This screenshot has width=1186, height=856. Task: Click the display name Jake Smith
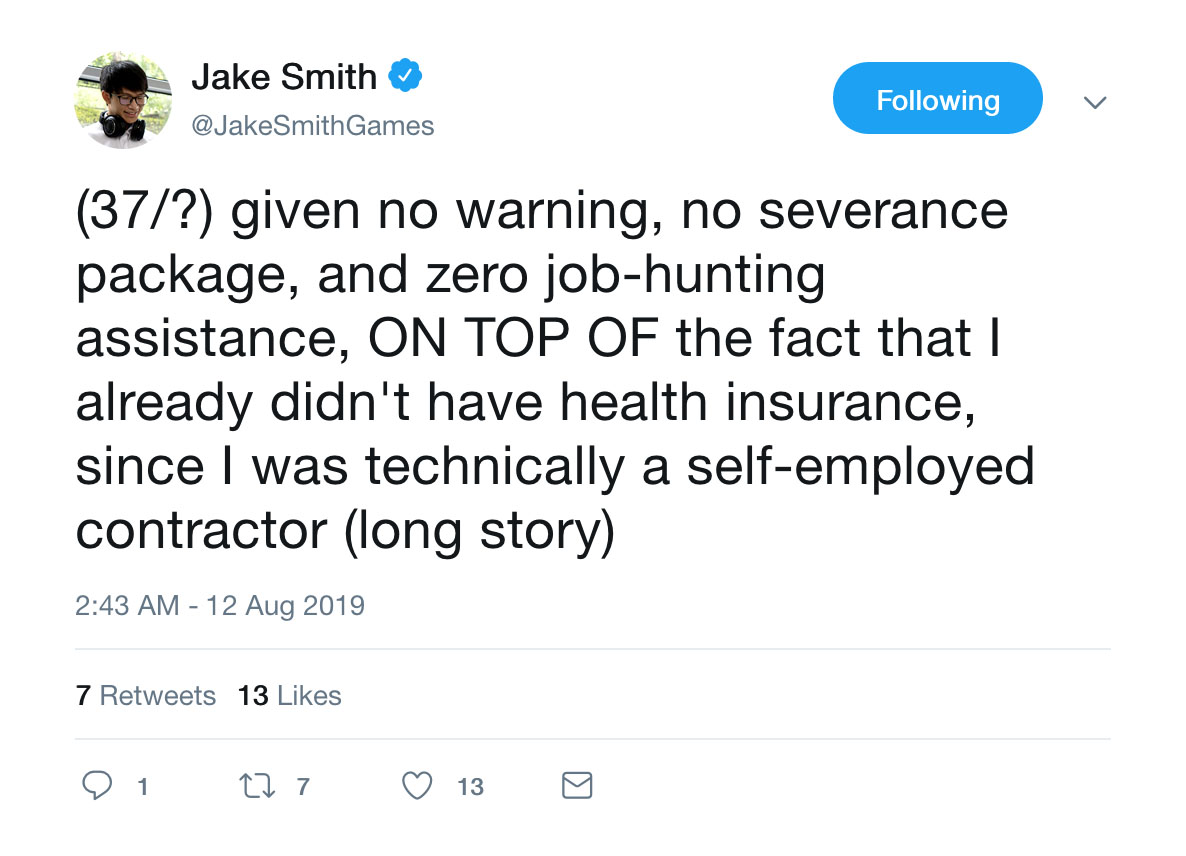click(x=284, y=77)
